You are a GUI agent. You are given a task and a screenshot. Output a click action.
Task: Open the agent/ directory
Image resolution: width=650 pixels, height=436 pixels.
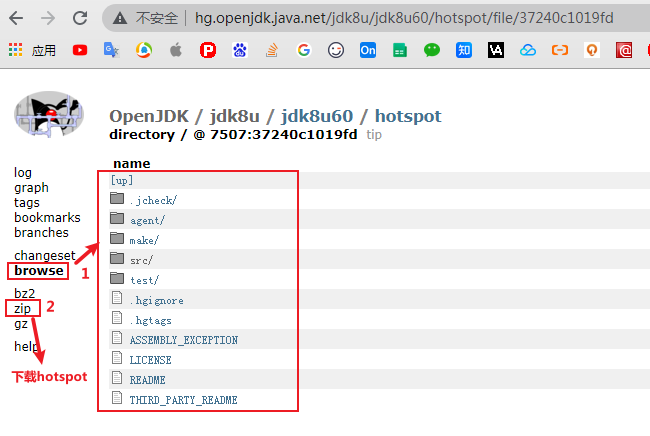147,220
